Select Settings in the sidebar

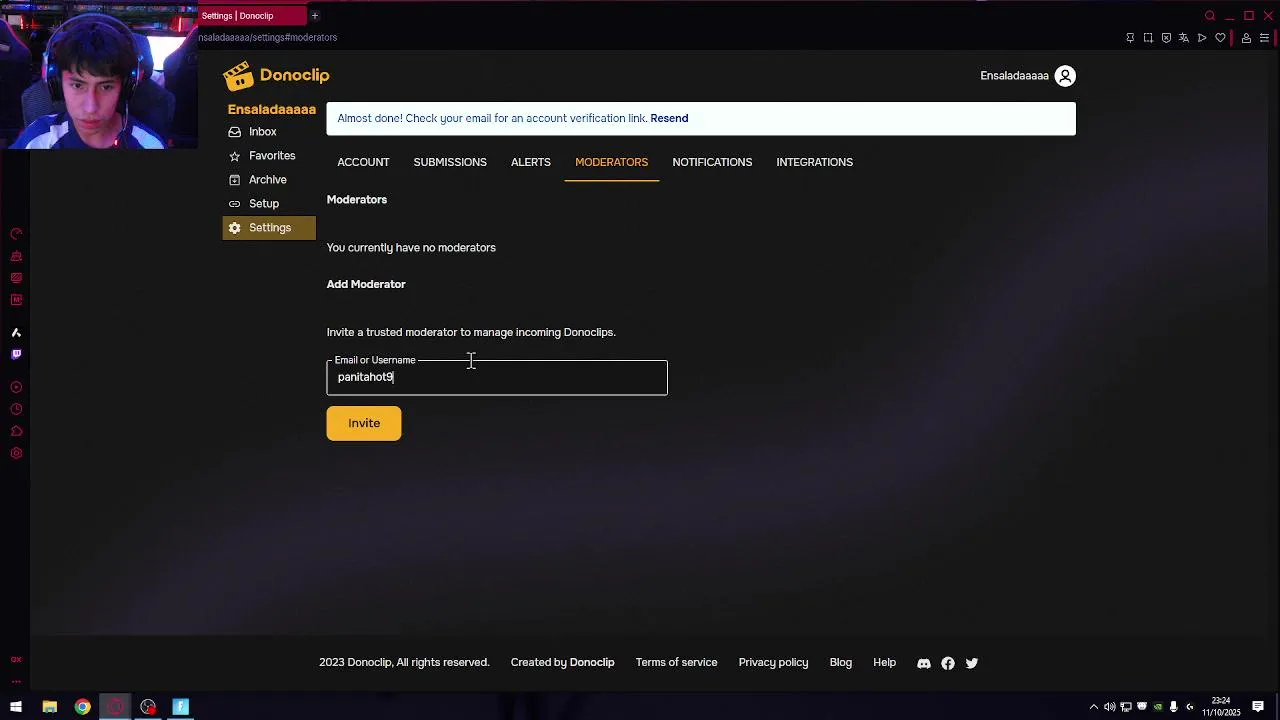pyautogui.click(x=268, y=228)
